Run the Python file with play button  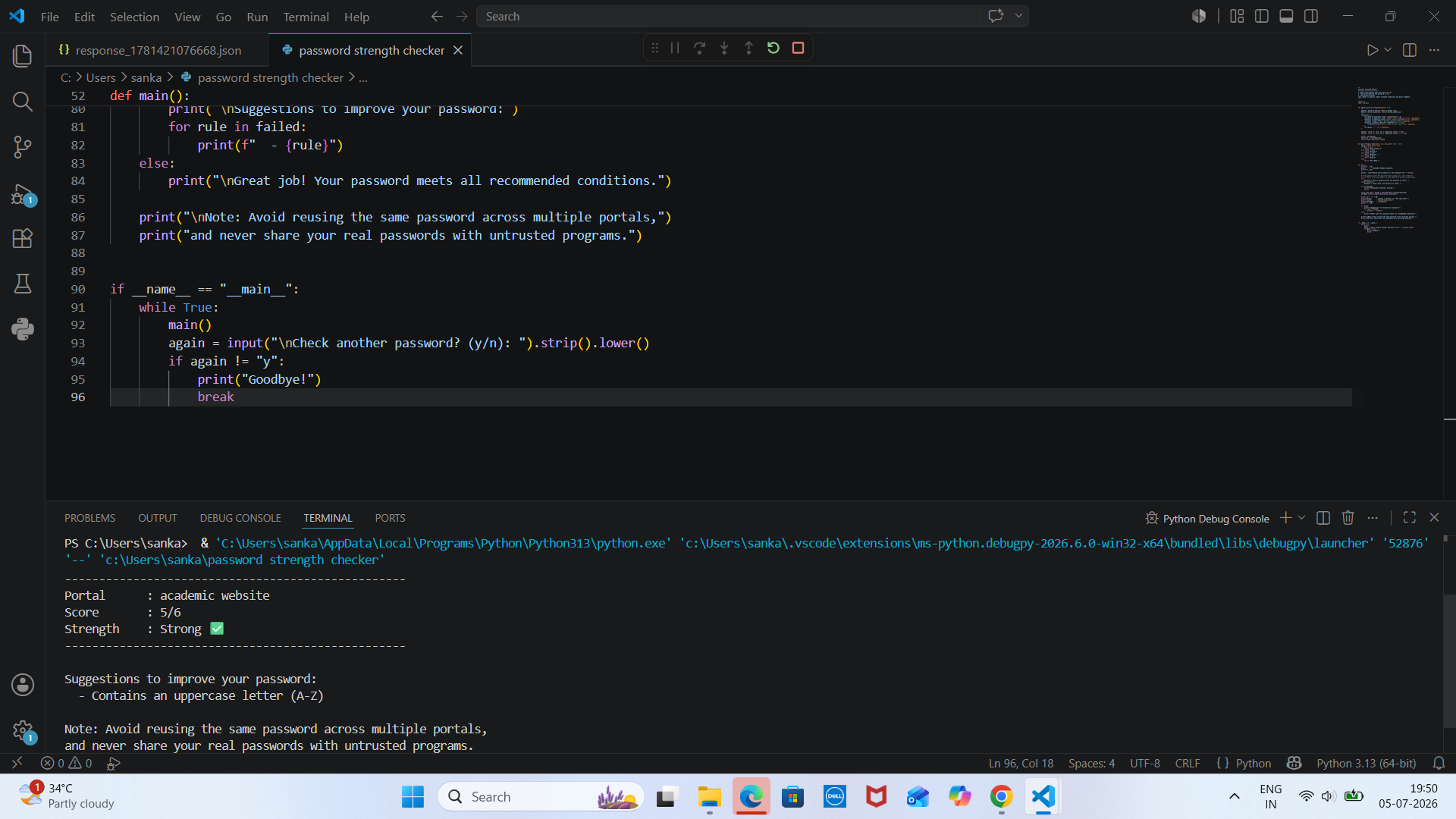point(1372,50)
